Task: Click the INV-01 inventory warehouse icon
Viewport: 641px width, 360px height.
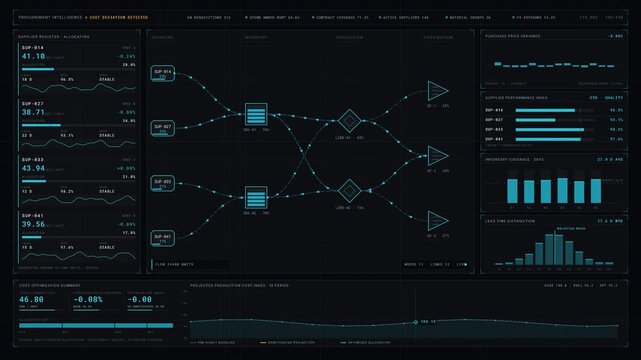Action: pos(256,114)
